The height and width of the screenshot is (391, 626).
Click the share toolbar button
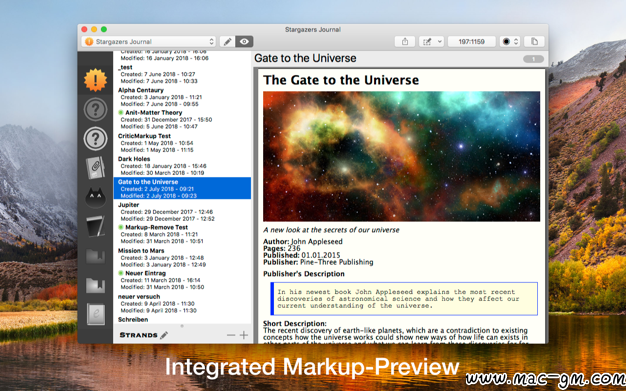pyautogui.click(x=405, y=42)
